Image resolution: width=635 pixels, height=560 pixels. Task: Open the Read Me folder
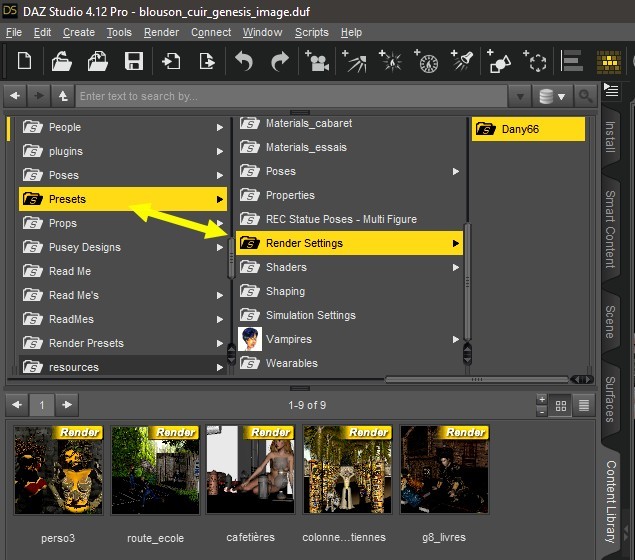(x=123, y=271)
